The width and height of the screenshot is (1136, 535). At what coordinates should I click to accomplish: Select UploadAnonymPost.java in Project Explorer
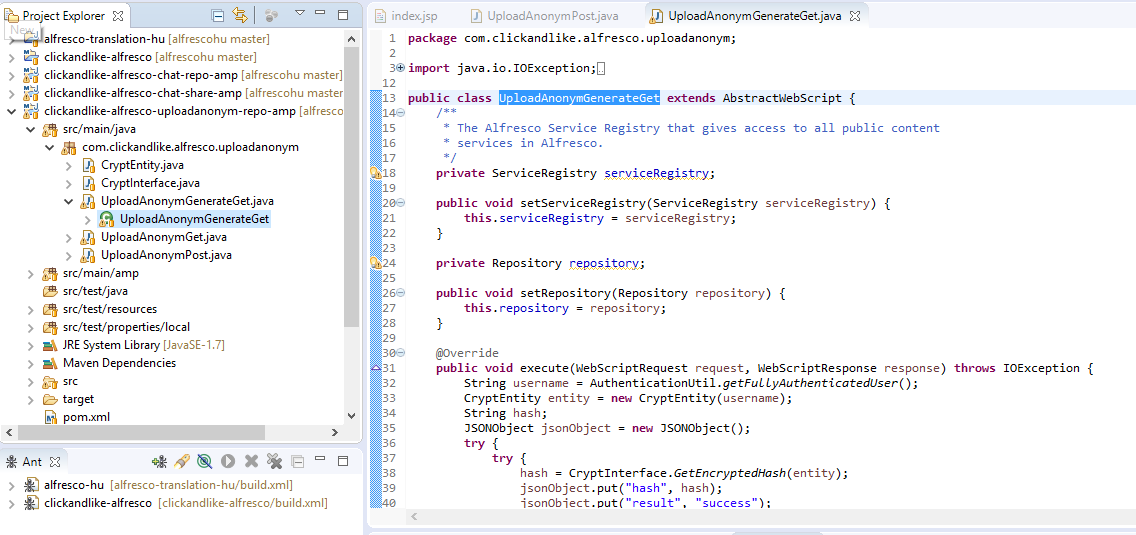click(x=166, y=255)
